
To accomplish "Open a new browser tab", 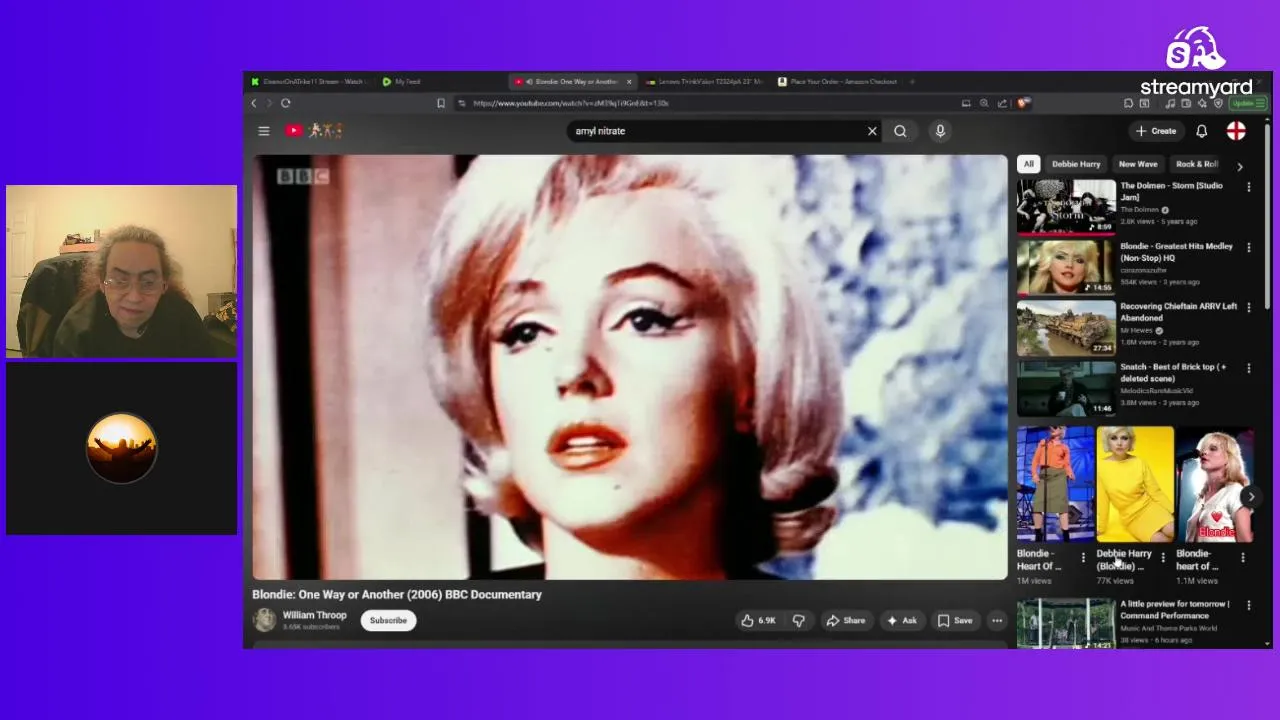I will (x=912, y=82).
